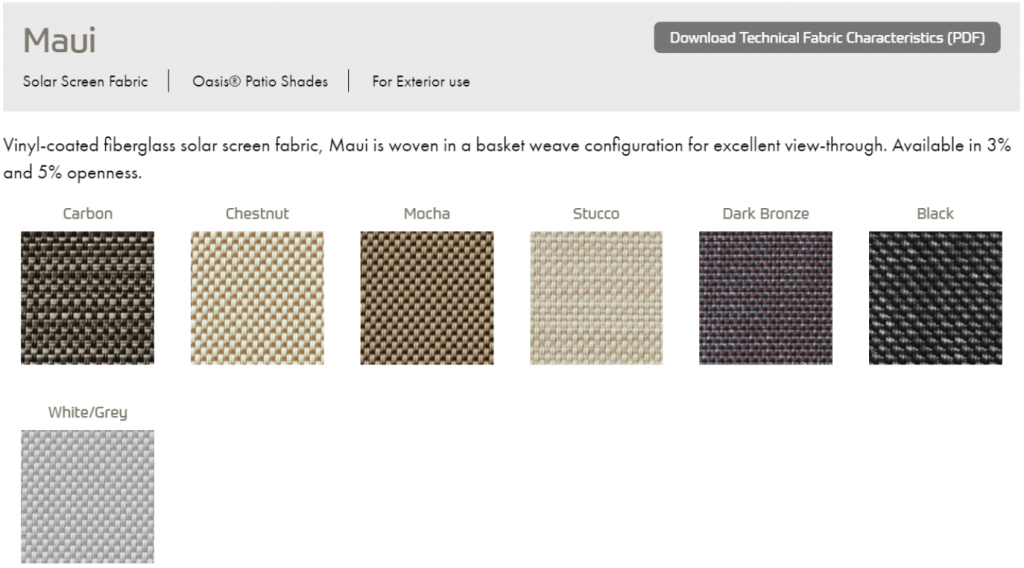Pick the Mocha fabric swatch
1024x568 pixels.
(x=427, y=298)
